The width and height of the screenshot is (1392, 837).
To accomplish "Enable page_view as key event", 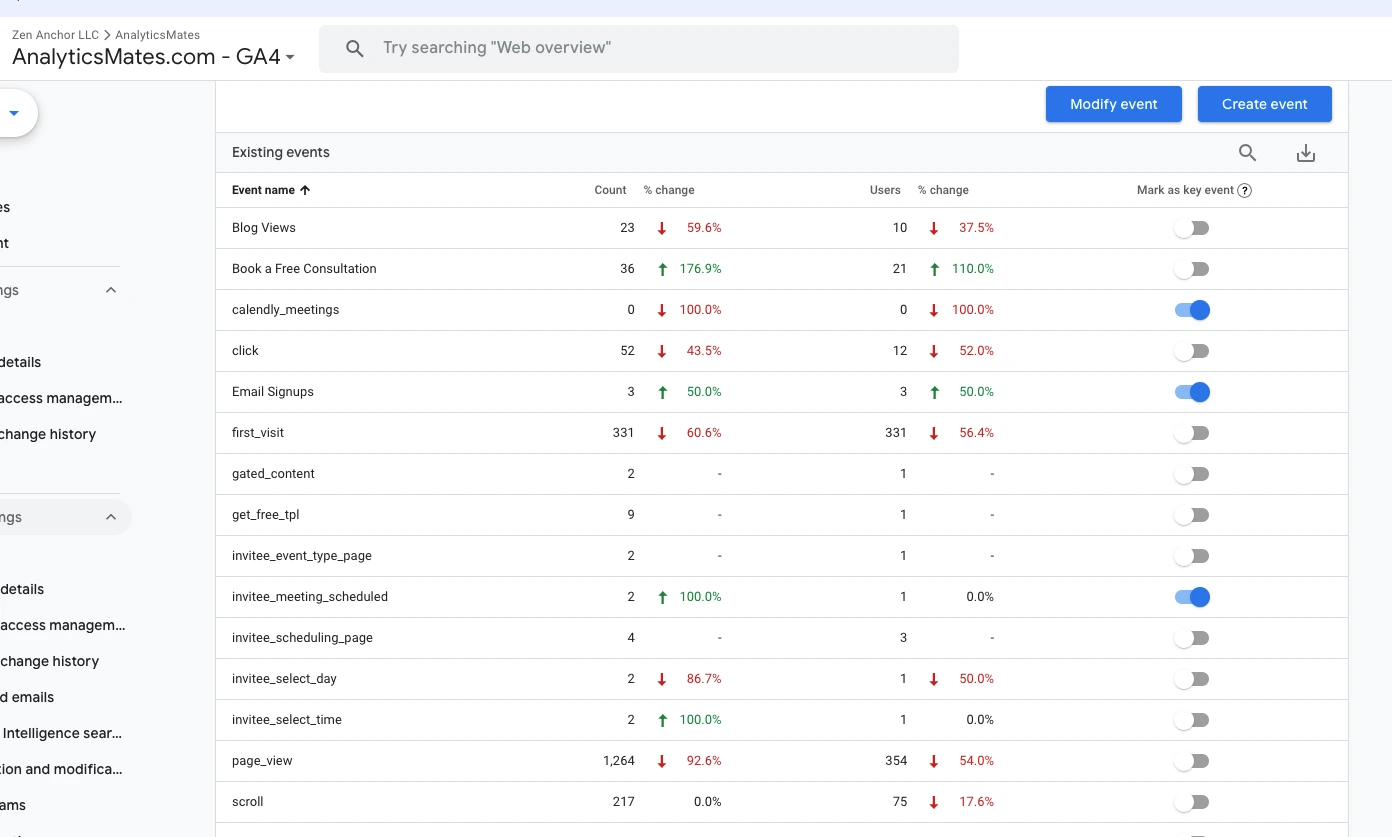I will [1191, 760].
